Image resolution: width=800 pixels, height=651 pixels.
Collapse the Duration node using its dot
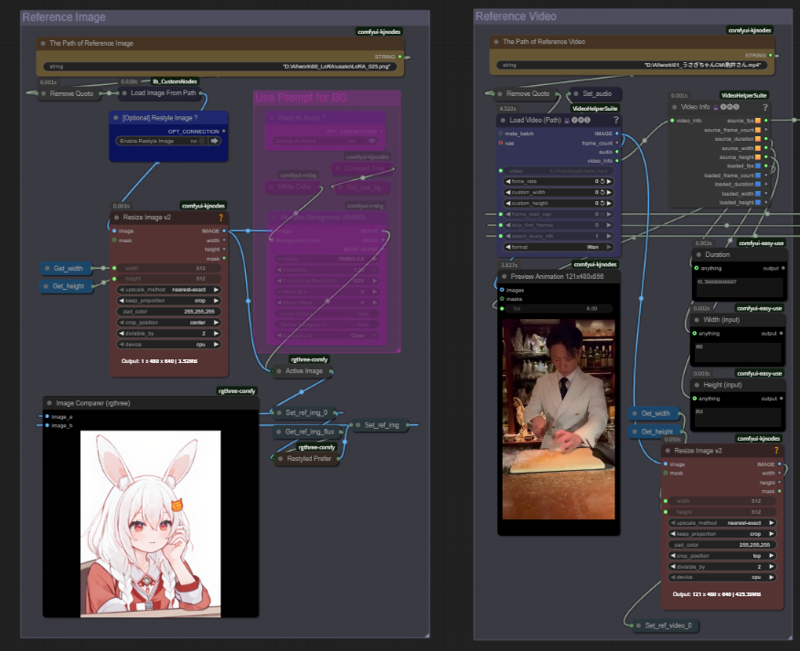[698, 255]
